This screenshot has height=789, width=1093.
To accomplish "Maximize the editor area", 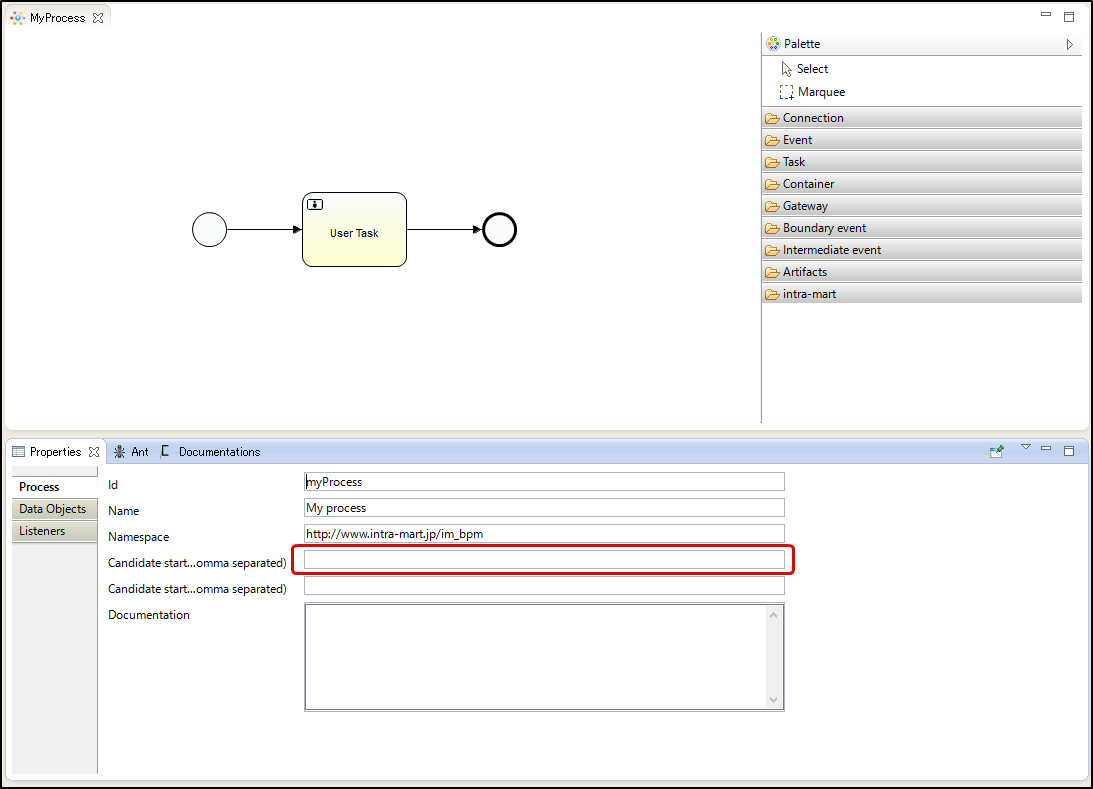I will pos(1069,16).
